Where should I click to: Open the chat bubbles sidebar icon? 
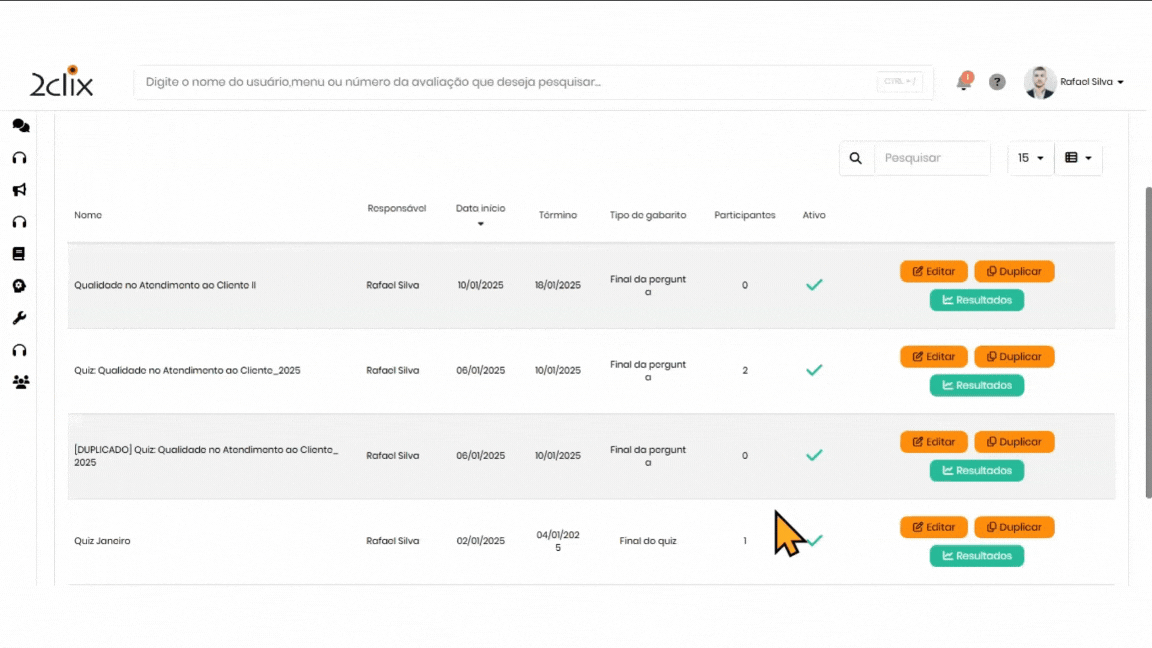pos(20,126)
